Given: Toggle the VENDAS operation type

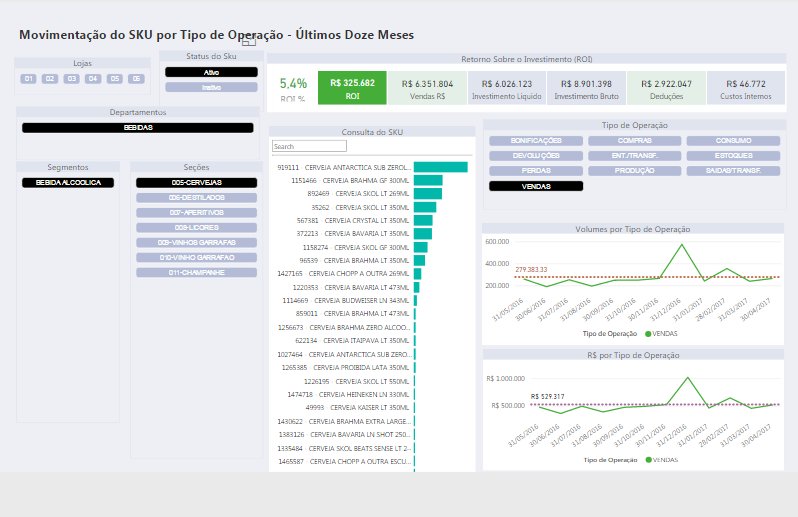Looking at the screenshot, I should click(536, 186).
